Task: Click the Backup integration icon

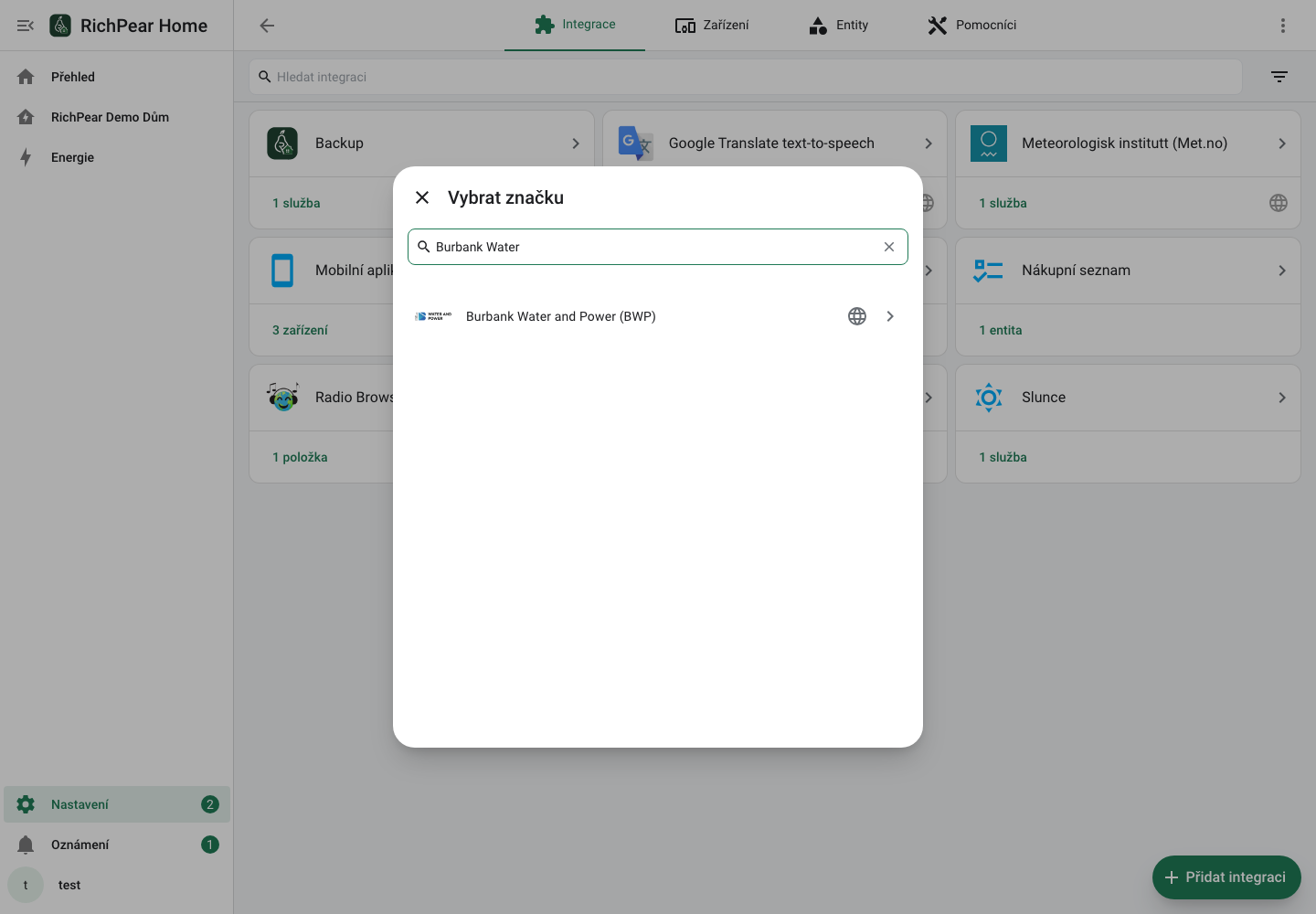Action: (x=282, y=143)
